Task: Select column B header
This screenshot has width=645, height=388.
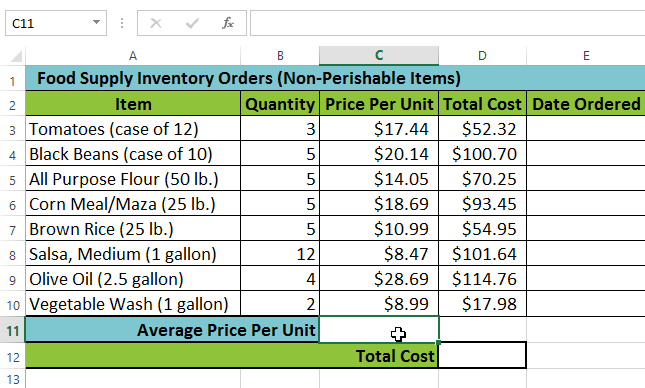Action: pos(280,56)
